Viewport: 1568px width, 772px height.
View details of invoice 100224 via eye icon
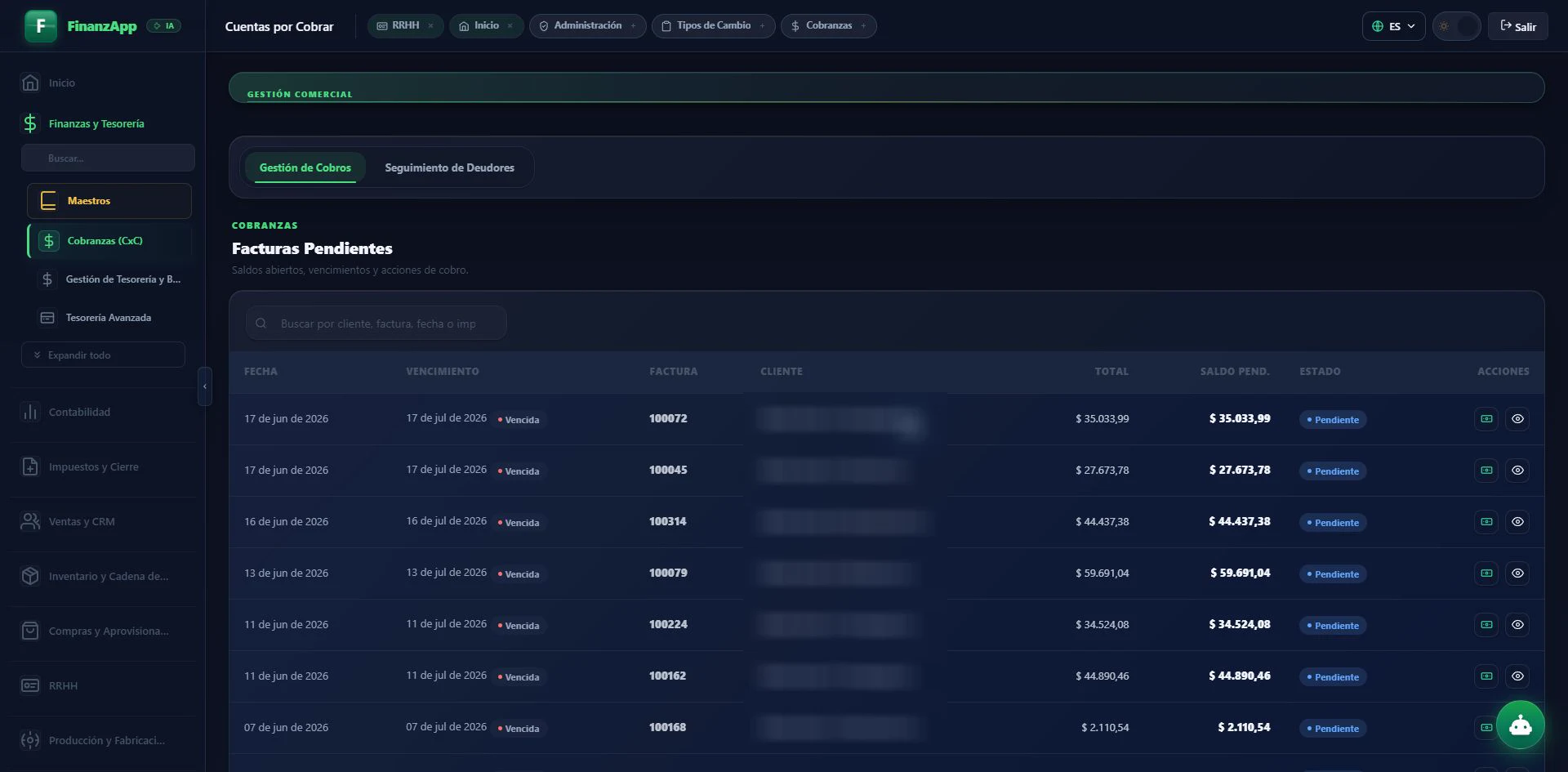tap(1517, 625)
